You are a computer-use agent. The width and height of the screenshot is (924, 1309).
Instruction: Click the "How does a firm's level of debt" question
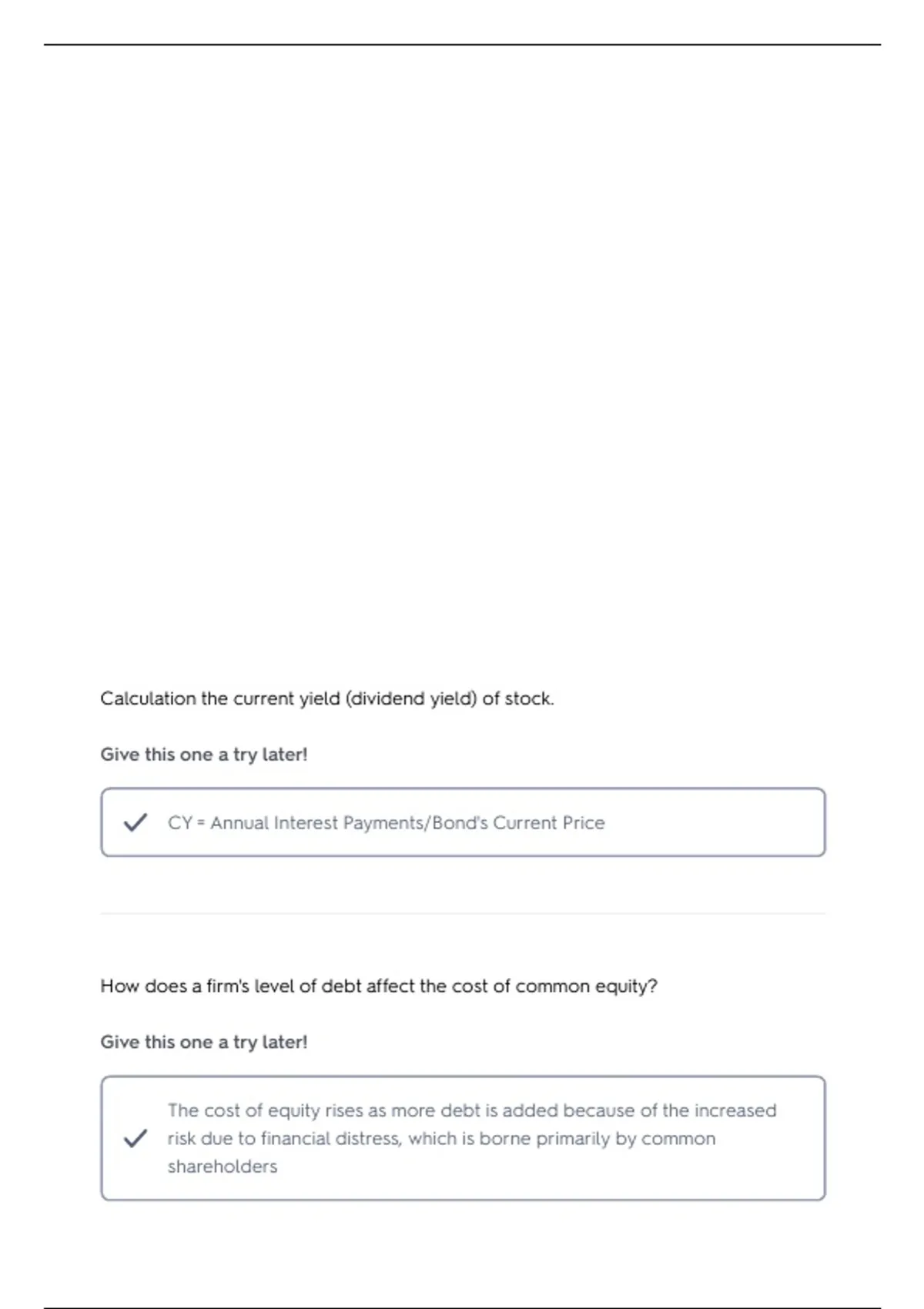(379, 986)
